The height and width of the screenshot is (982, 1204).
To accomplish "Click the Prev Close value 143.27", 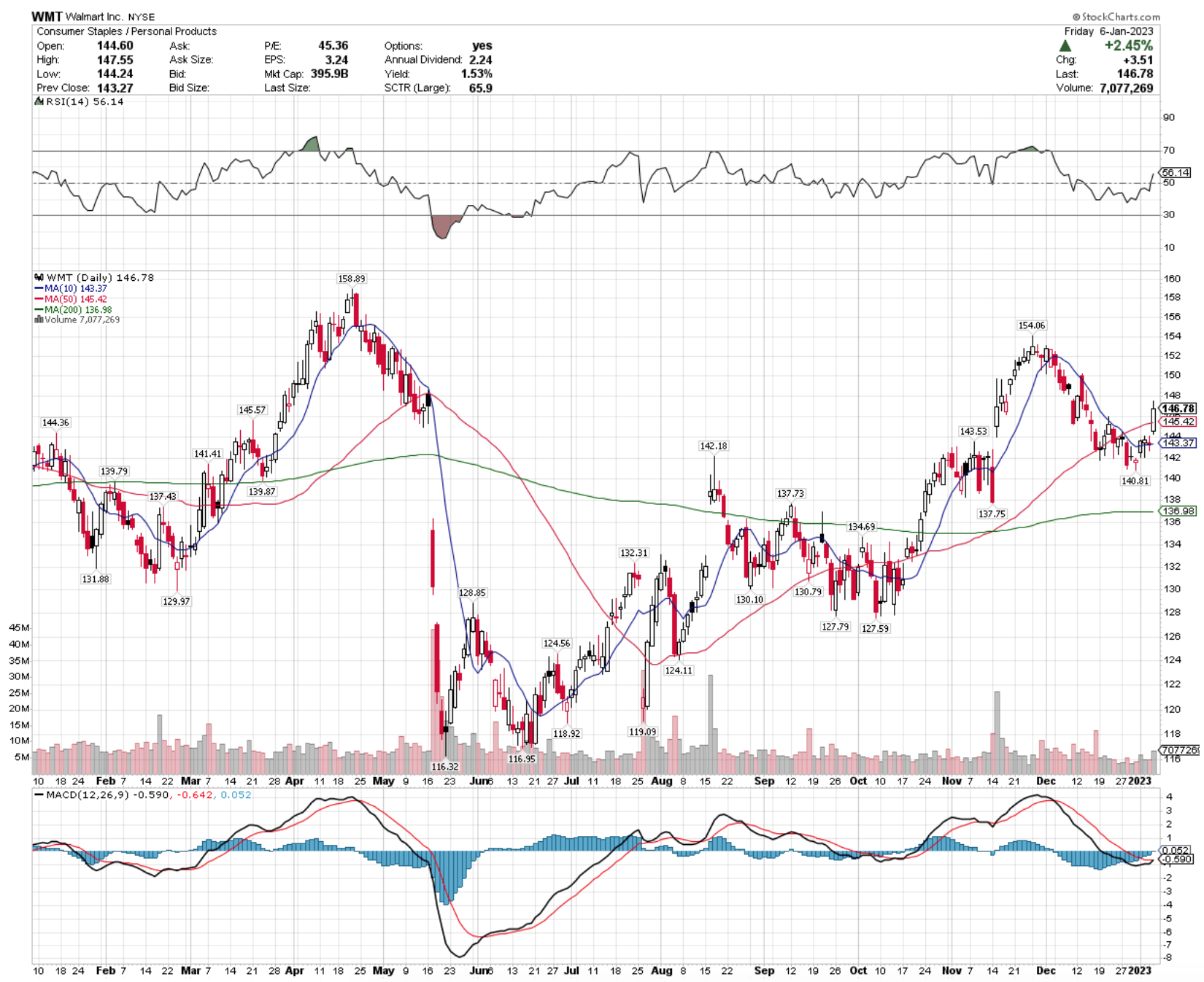I will [115, 88].
